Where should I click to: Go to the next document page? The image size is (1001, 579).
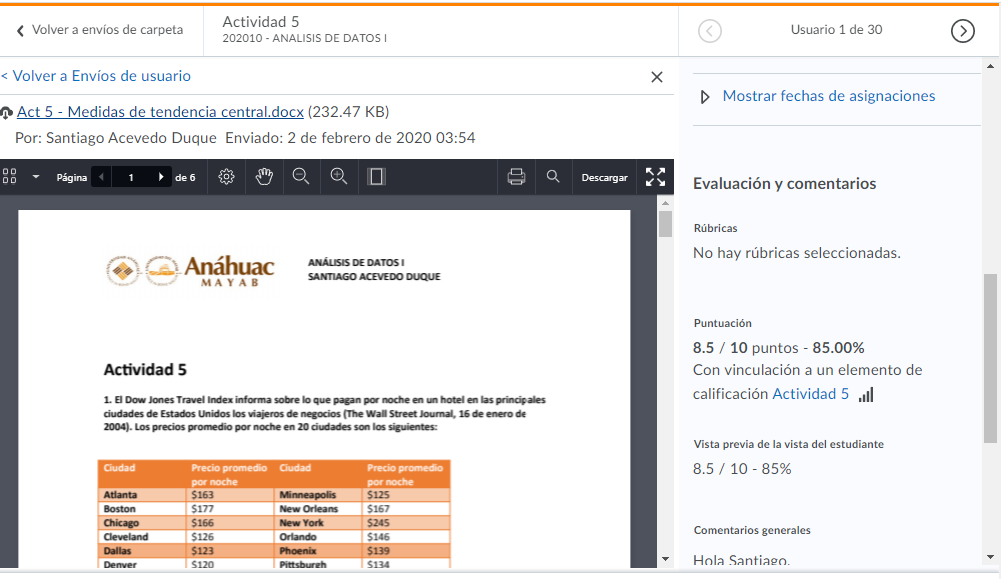(x=161, y=177)
